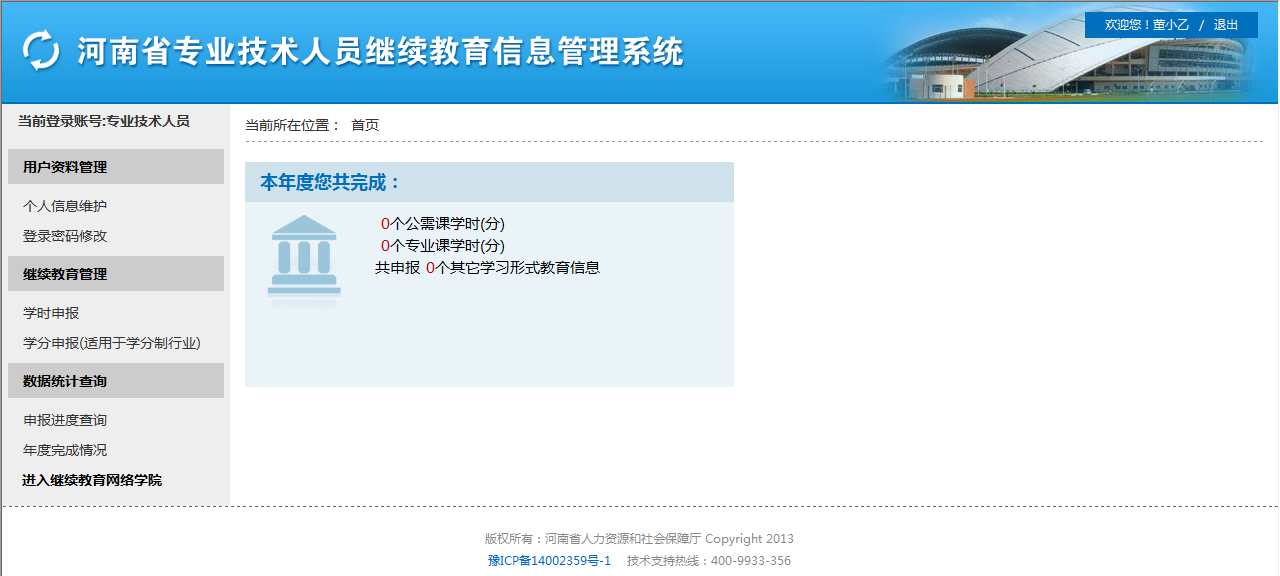Viewport: 1280px width, 576px height.
Task: Collapse the 继续教育管理 section header
Action: (x=115, y=274)
